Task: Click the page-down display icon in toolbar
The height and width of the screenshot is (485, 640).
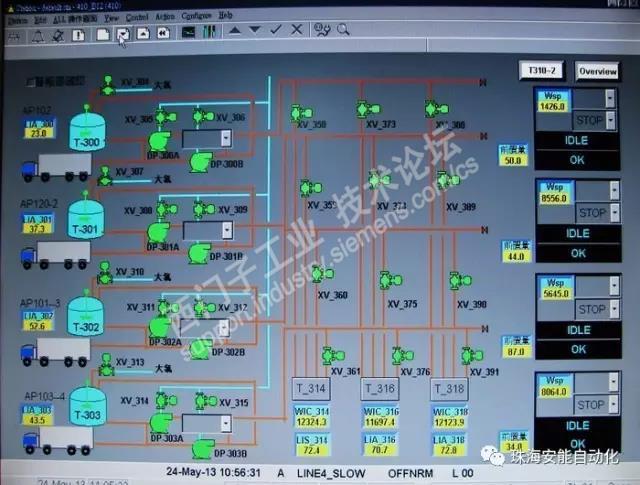Action: click(x=123, y=34)
